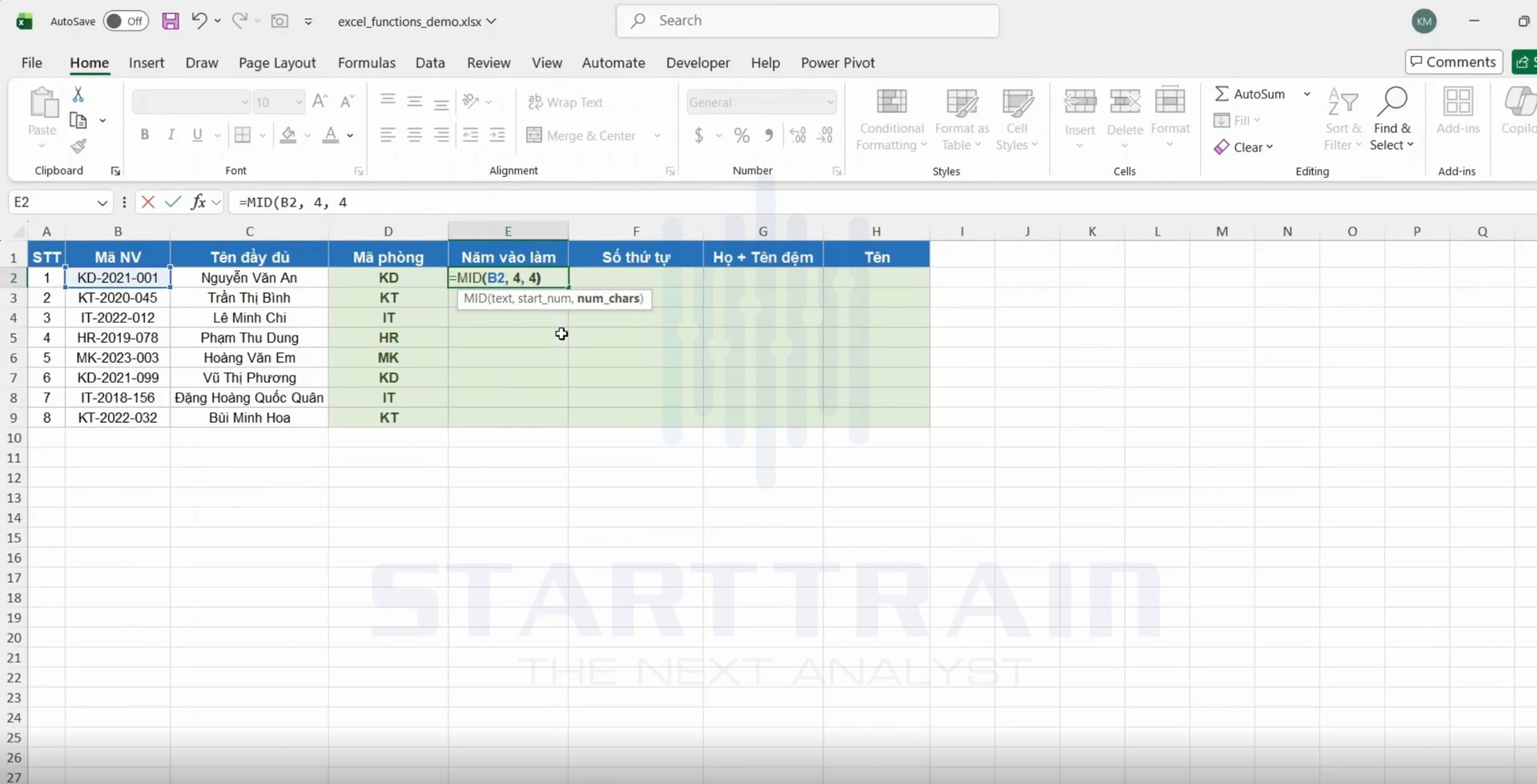The image size is (1537, 784).
Task: Confirm formula with checkmark icon
Action: click(173, 203)
